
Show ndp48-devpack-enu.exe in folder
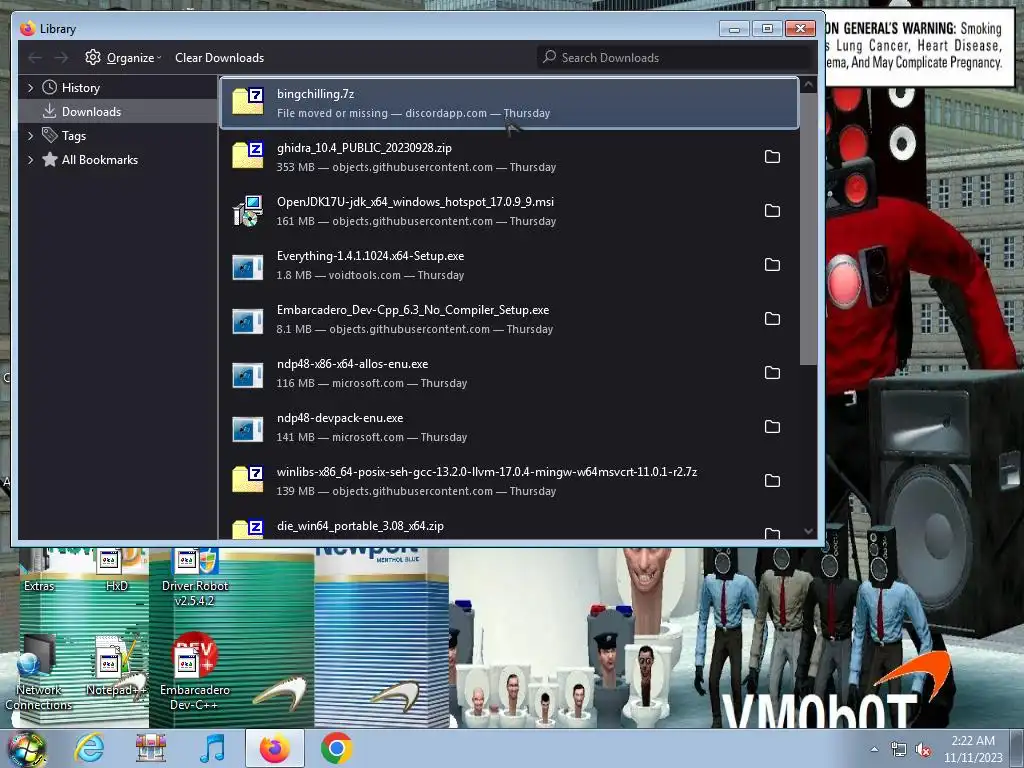772,426
